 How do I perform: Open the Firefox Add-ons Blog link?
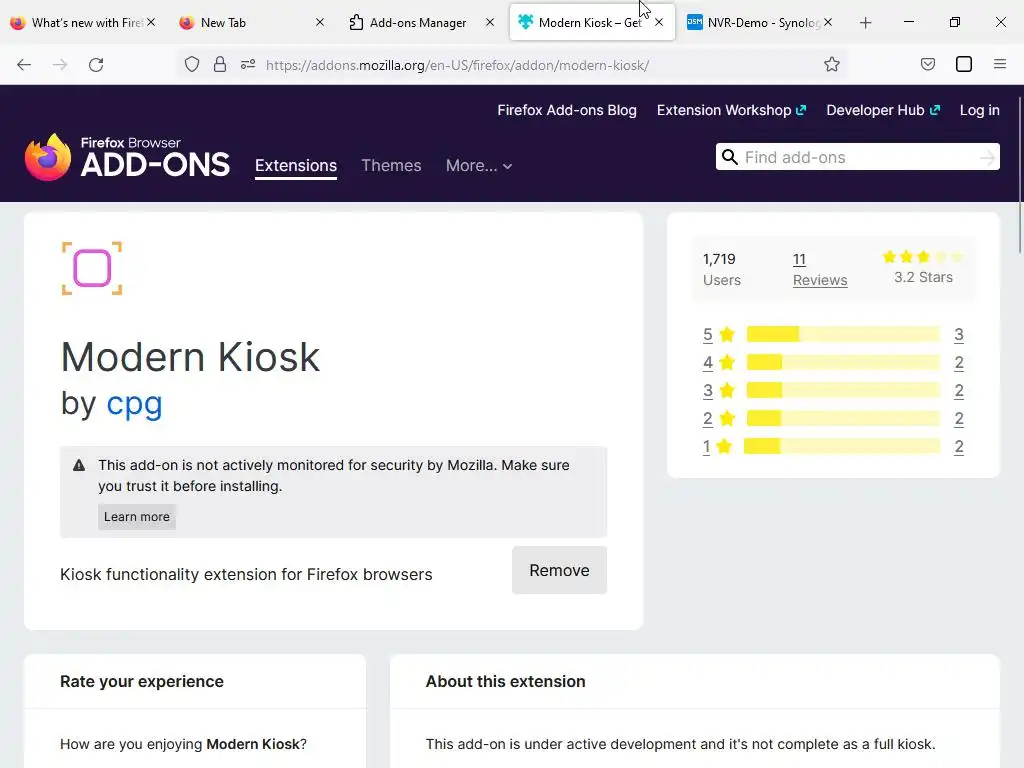[x=567, y=110]
